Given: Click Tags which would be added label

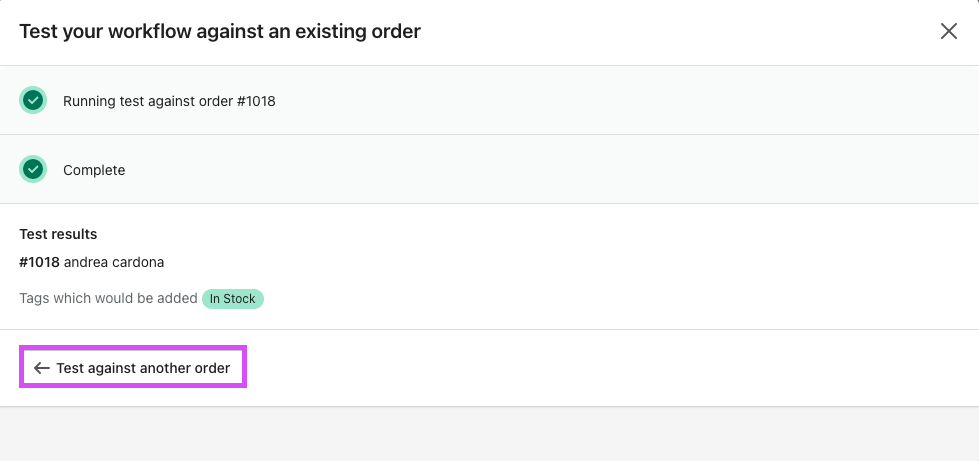Looking at the screenshot, I should pyautogui.click(x=109, y=299).
